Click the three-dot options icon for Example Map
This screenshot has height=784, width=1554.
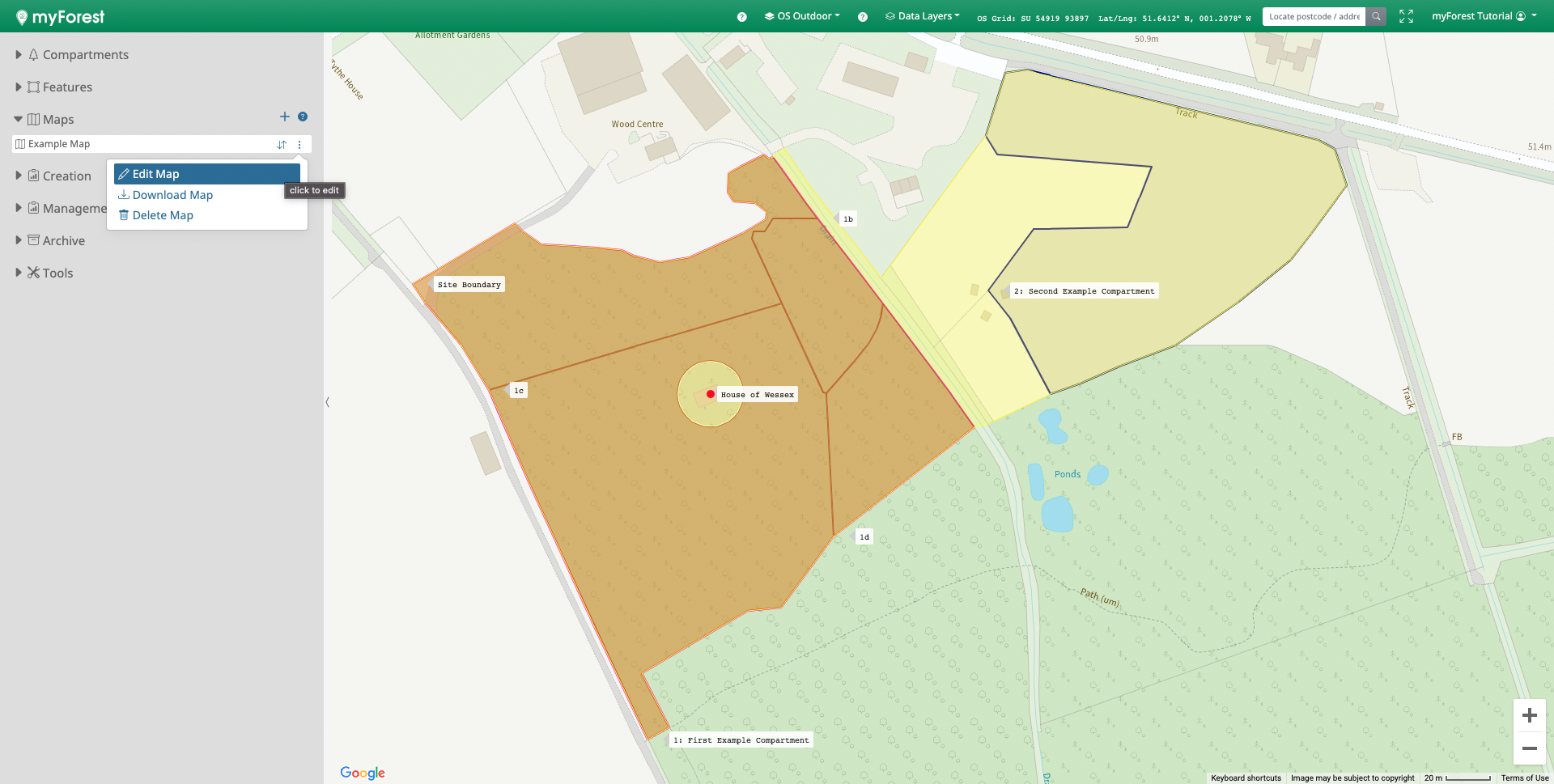pyautogui.click(x=299, y=145)
